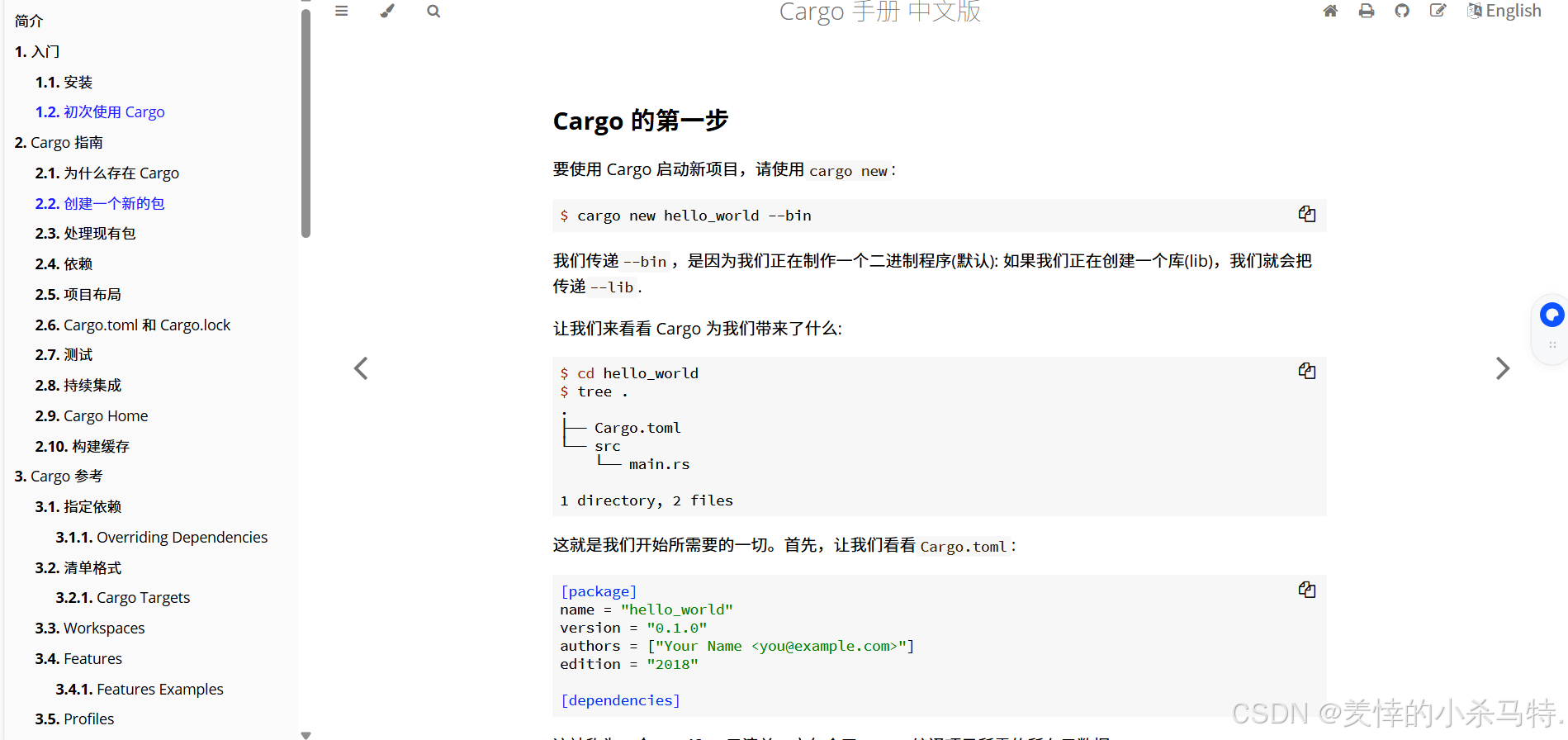Open section 2.7. 测试
The height and width of the screenshot is (740, 1568).
coord(64,354)
